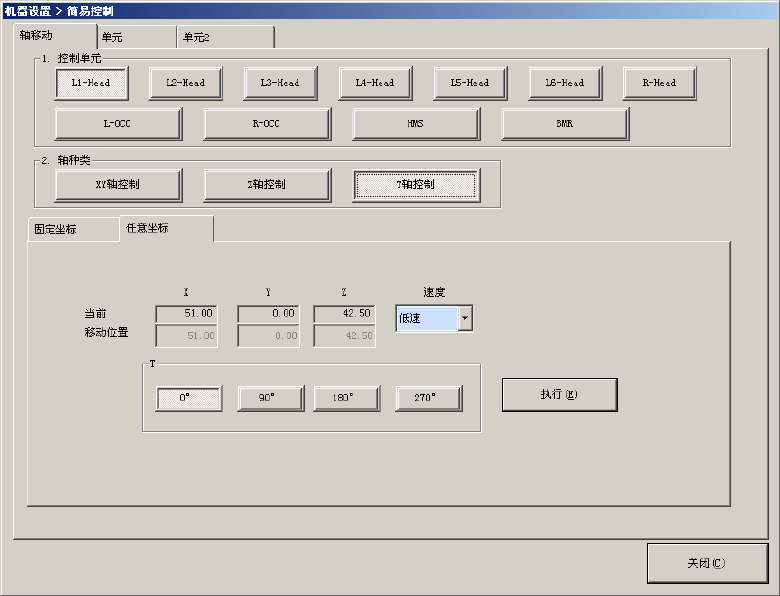Image resolution: width=780 pixels, height=596 pixels.
Task: Select the L1-Head control unit
Action: 91,83
